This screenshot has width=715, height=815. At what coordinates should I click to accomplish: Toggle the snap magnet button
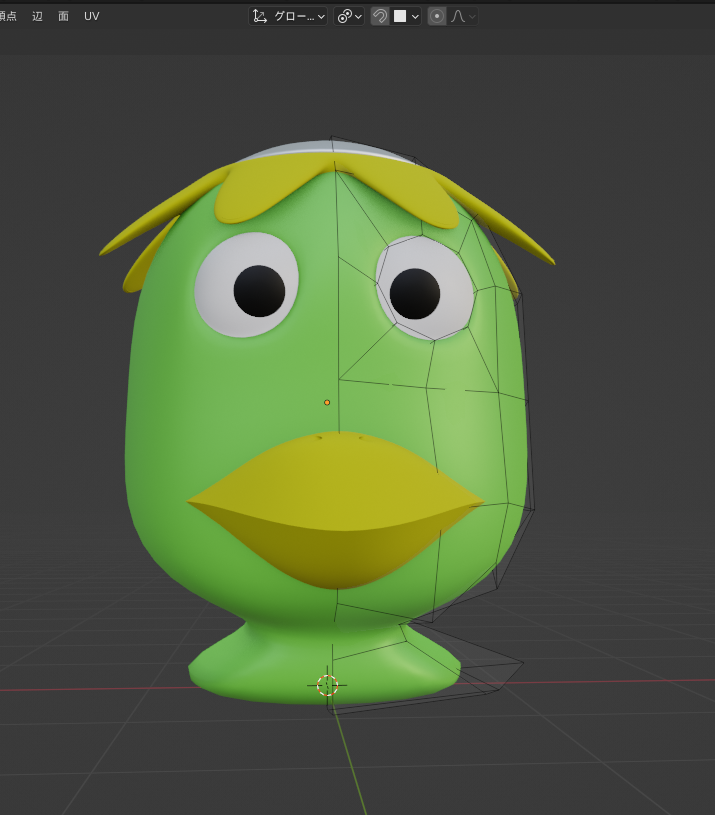[380, 17]
